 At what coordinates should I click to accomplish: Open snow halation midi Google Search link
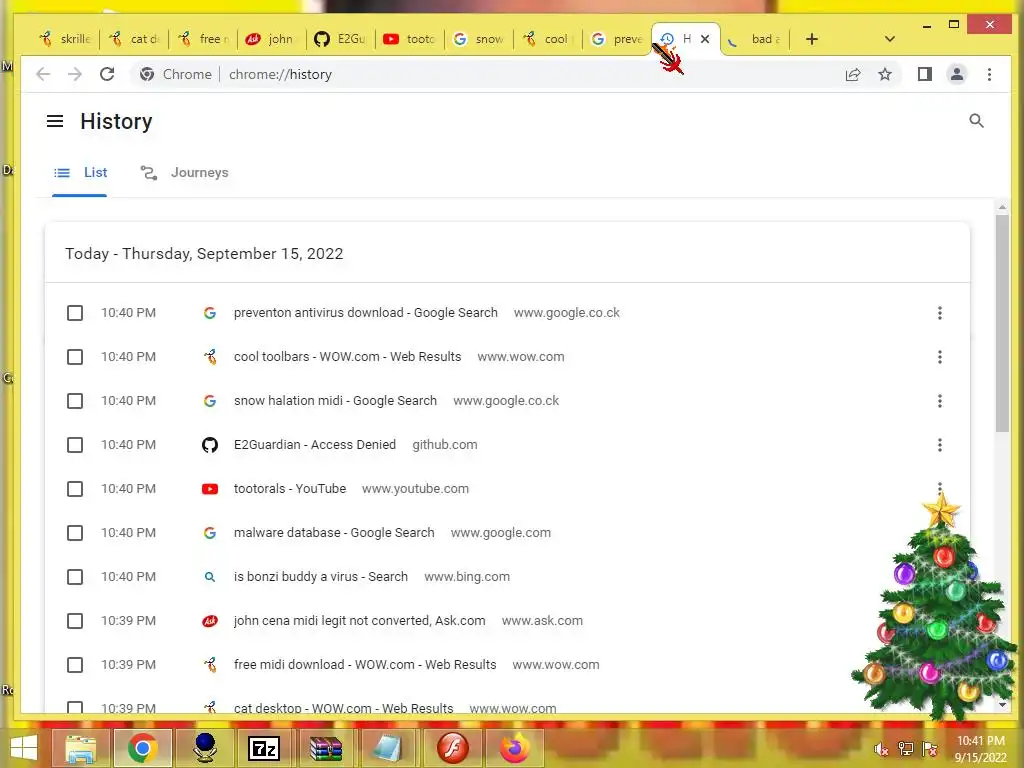pyautogui.click(x=335, y=401)
